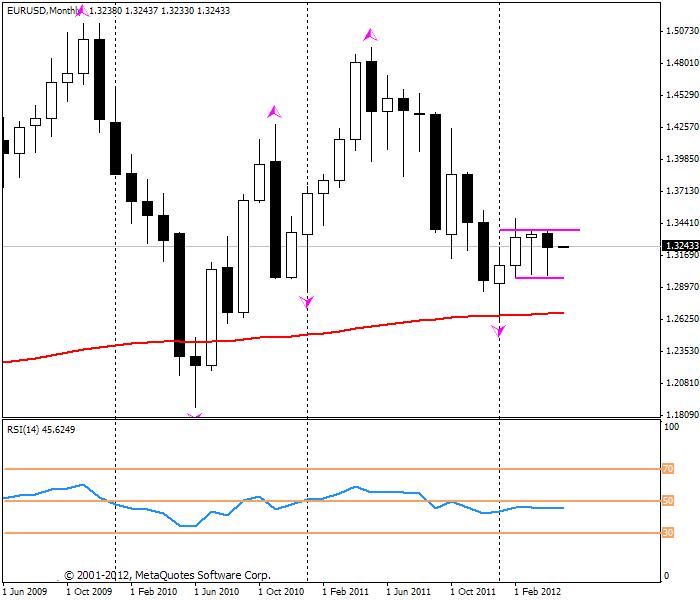Click the orange RSI 50 level label
The width and height of the screenshot is (700, 600).
pyautogui.click(x=668, y=501)
